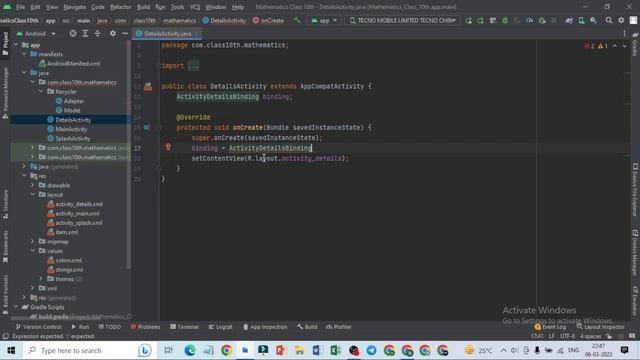The image size is (640, 360).
Task: Open the Run tool window
Action: [80, 327]
